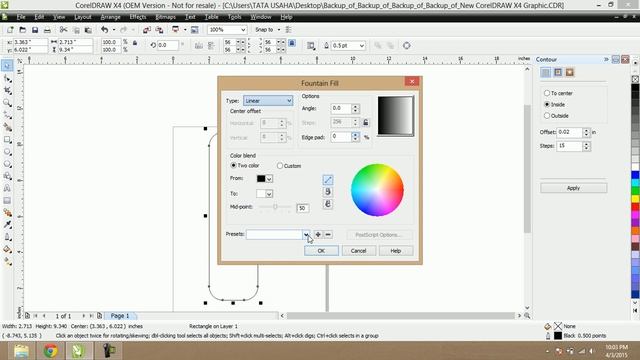Select the To center contour option
The width and height of the screenshot is (640, 360).
547,93
